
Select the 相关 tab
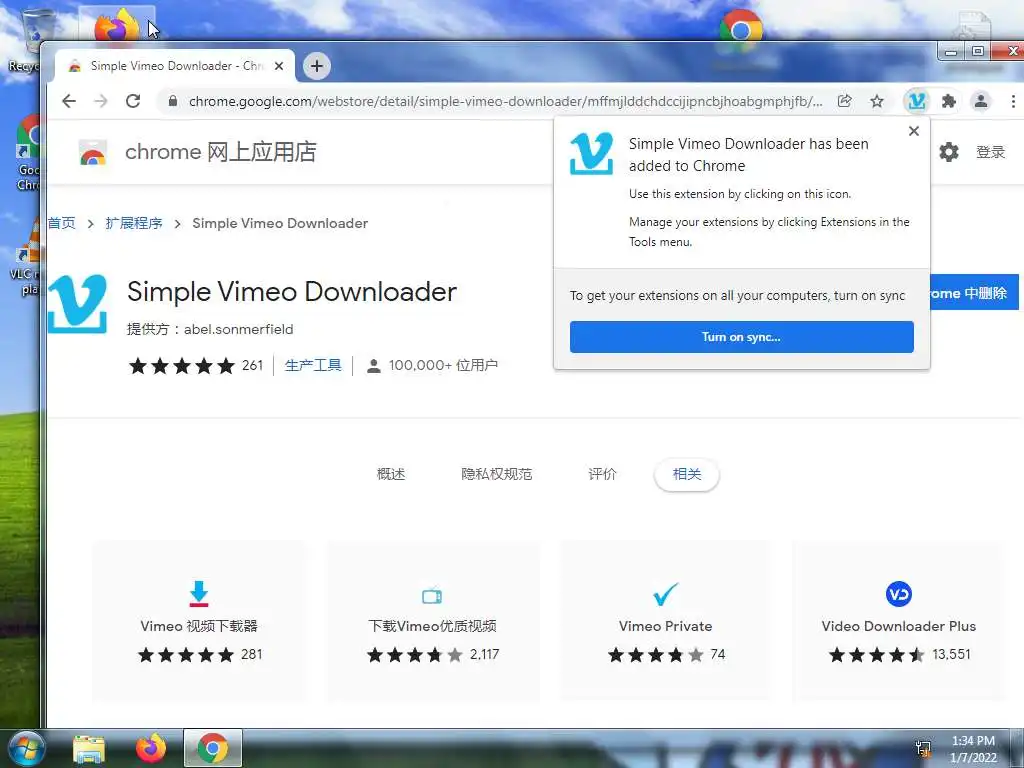point(687,474)
